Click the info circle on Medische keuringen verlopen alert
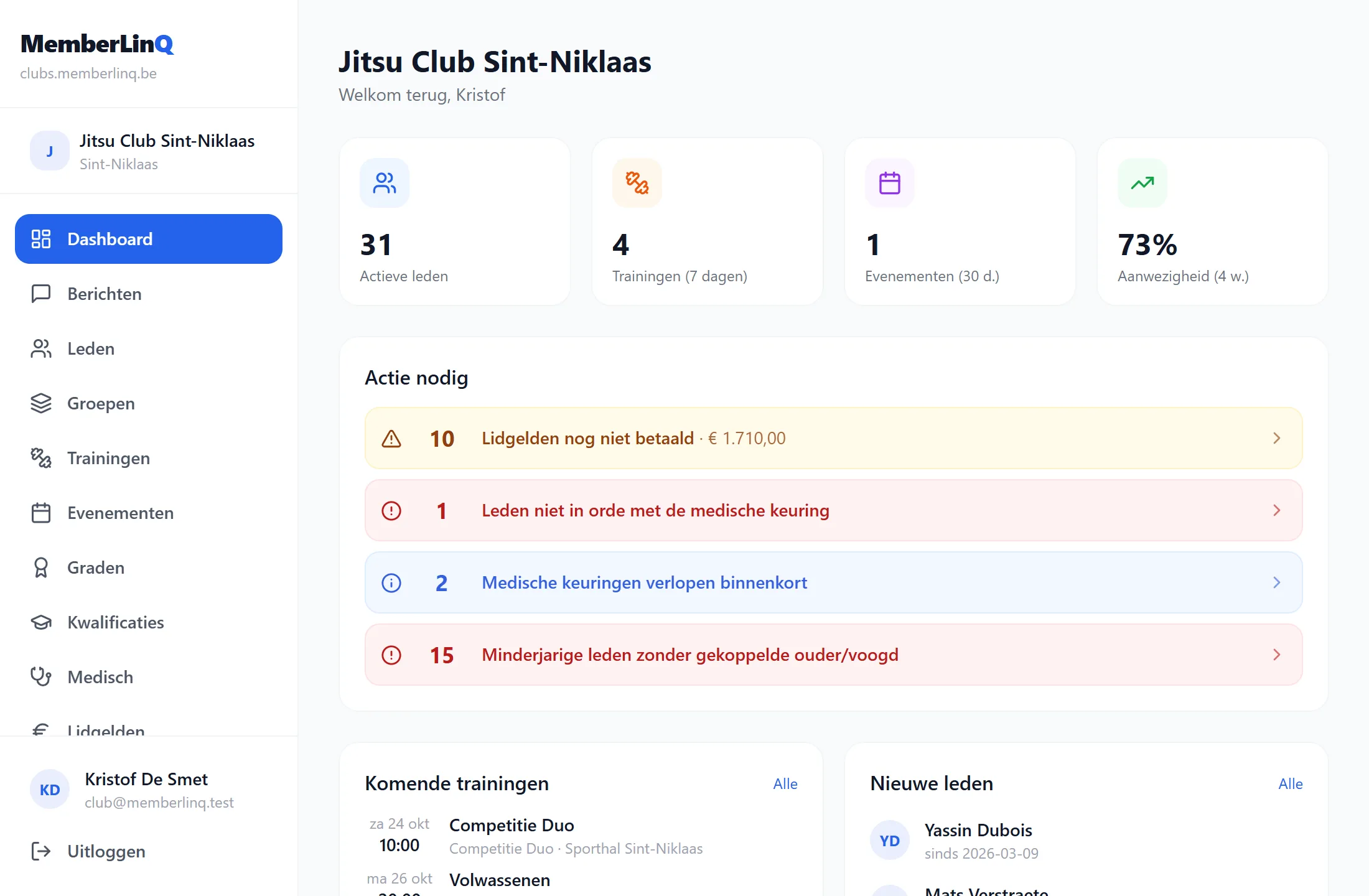The image size is (1369, 896). [391, 583]
